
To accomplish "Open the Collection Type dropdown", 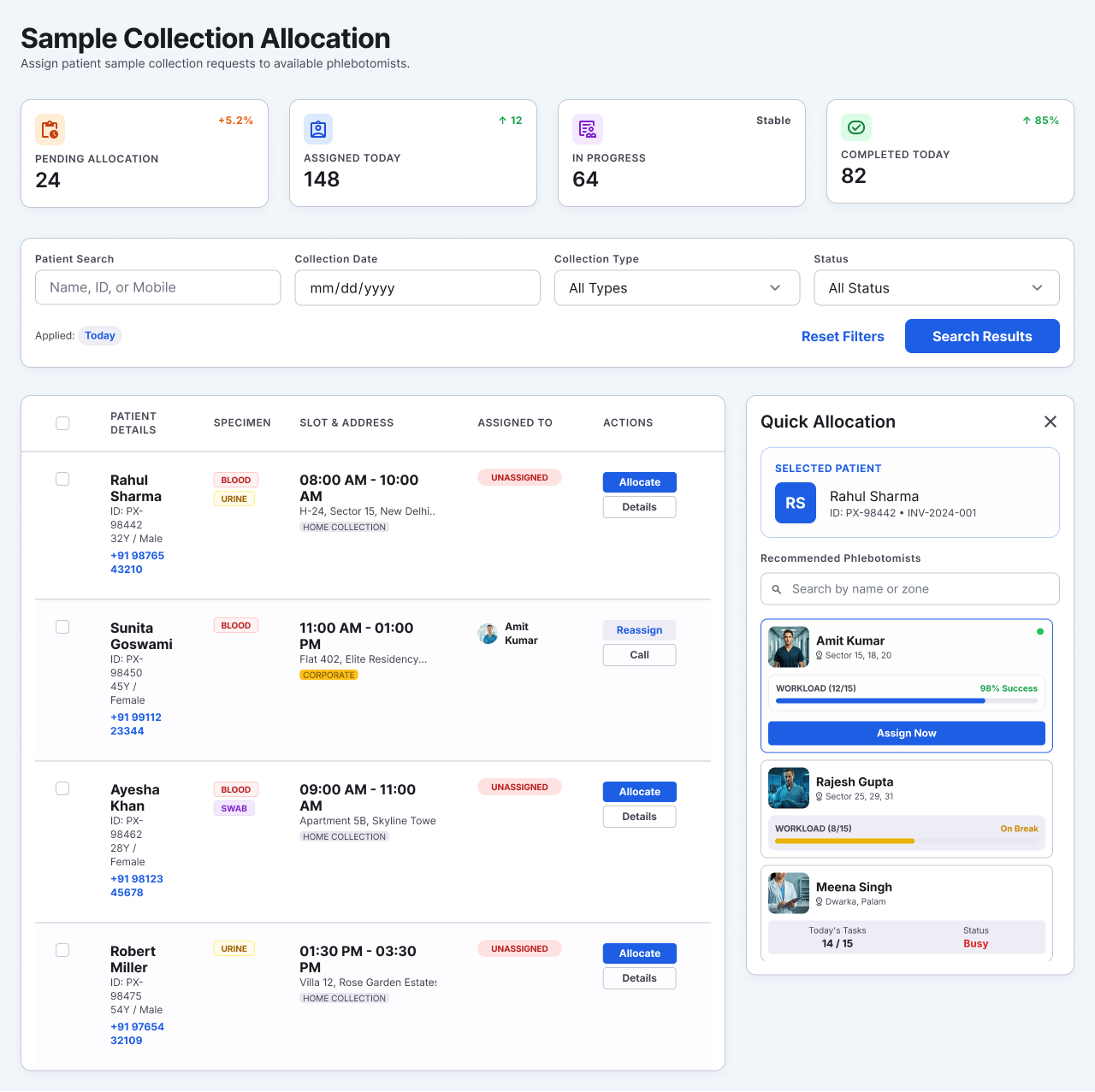I will 678,288.
